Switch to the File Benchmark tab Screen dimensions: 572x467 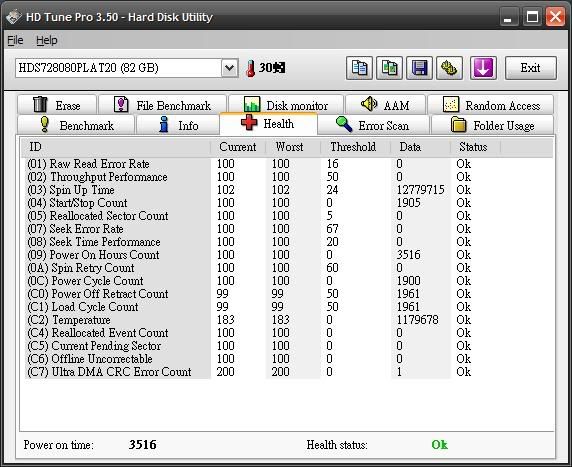coord(163,105)
